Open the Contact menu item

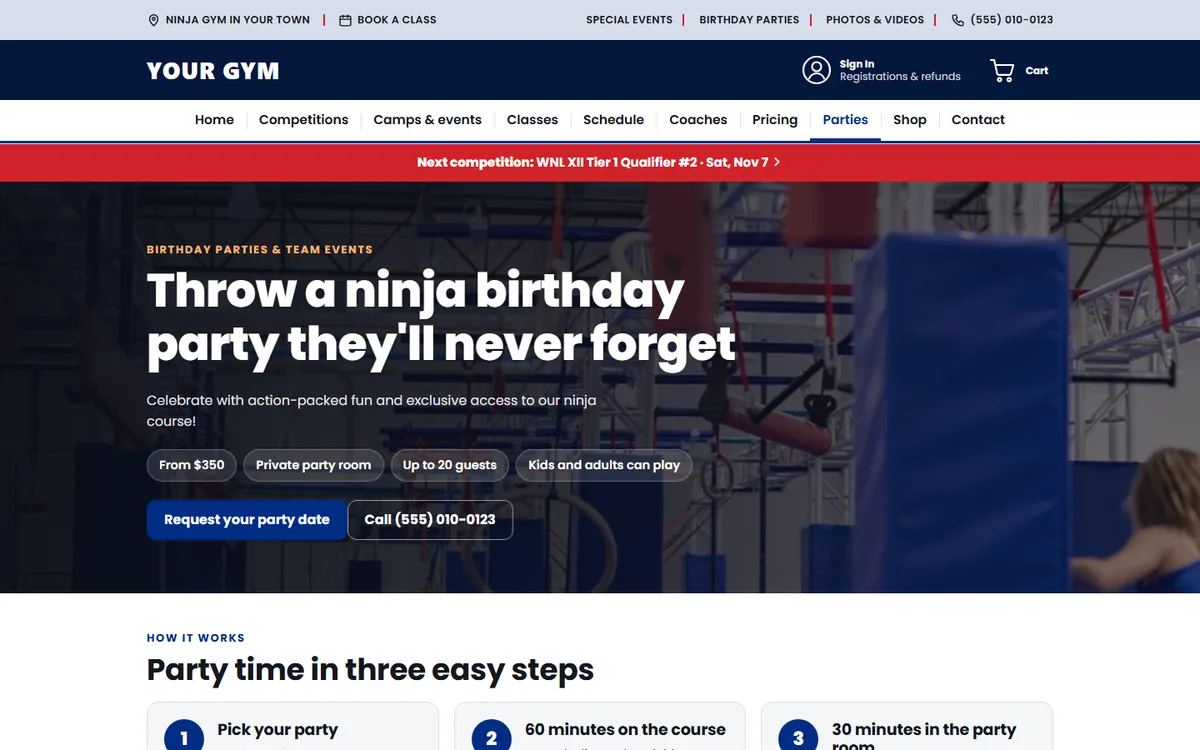coord(978,120)
